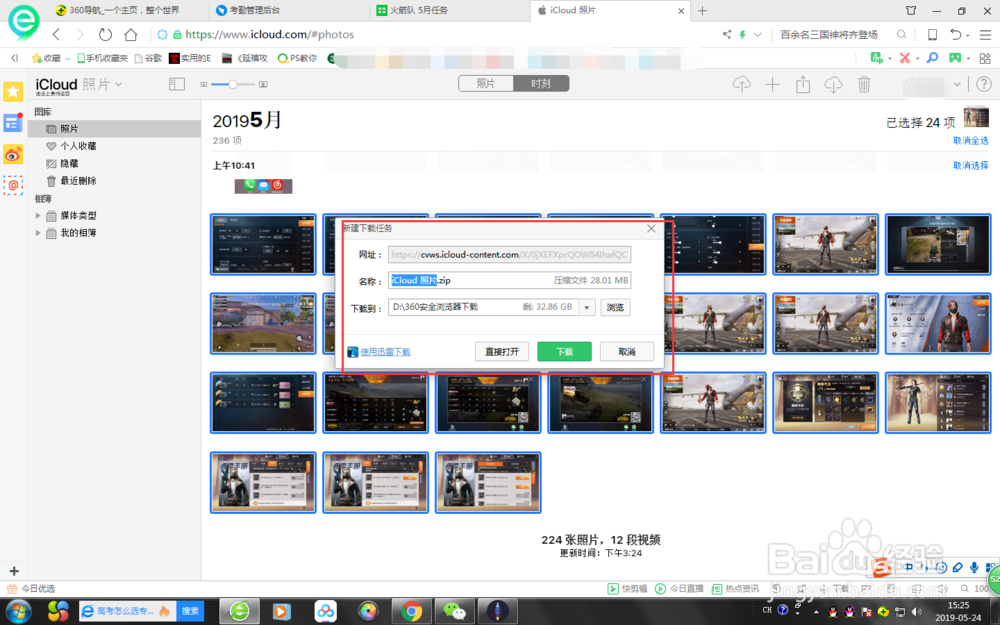The image size is (1000, 625).
Task: Expand 媒体类型 in sidebar
Action: (x=38, y=216)
